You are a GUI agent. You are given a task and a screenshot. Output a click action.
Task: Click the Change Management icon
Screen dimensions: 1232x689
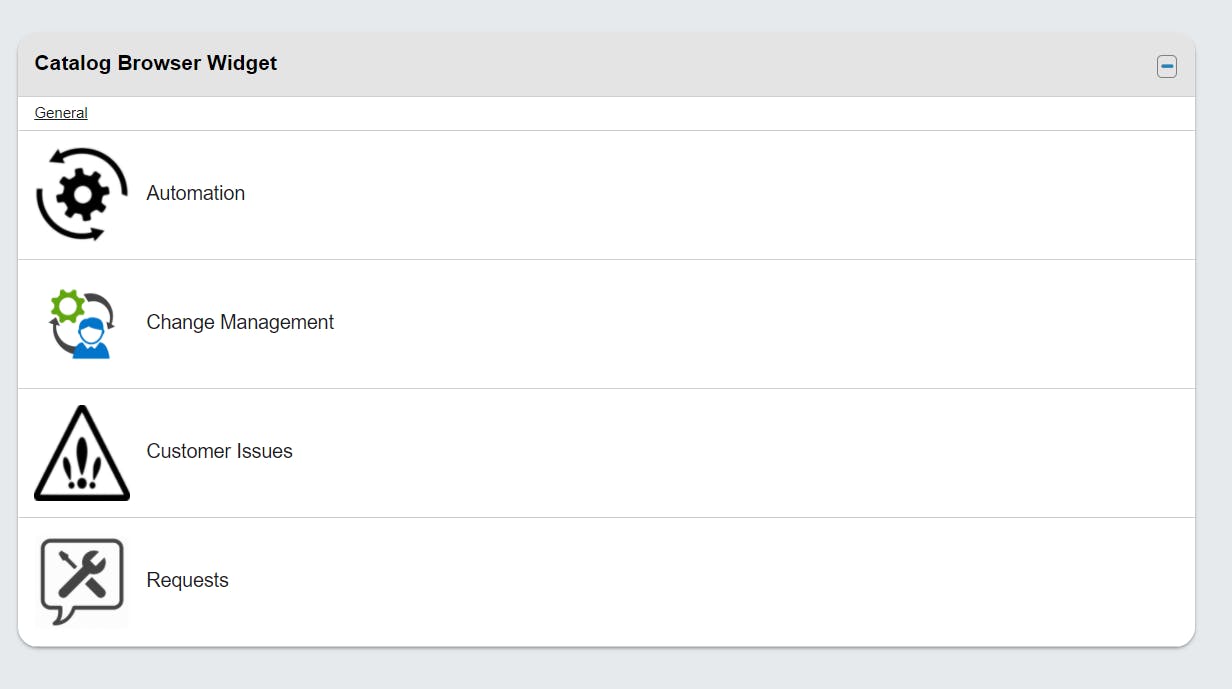pos(82,323)
